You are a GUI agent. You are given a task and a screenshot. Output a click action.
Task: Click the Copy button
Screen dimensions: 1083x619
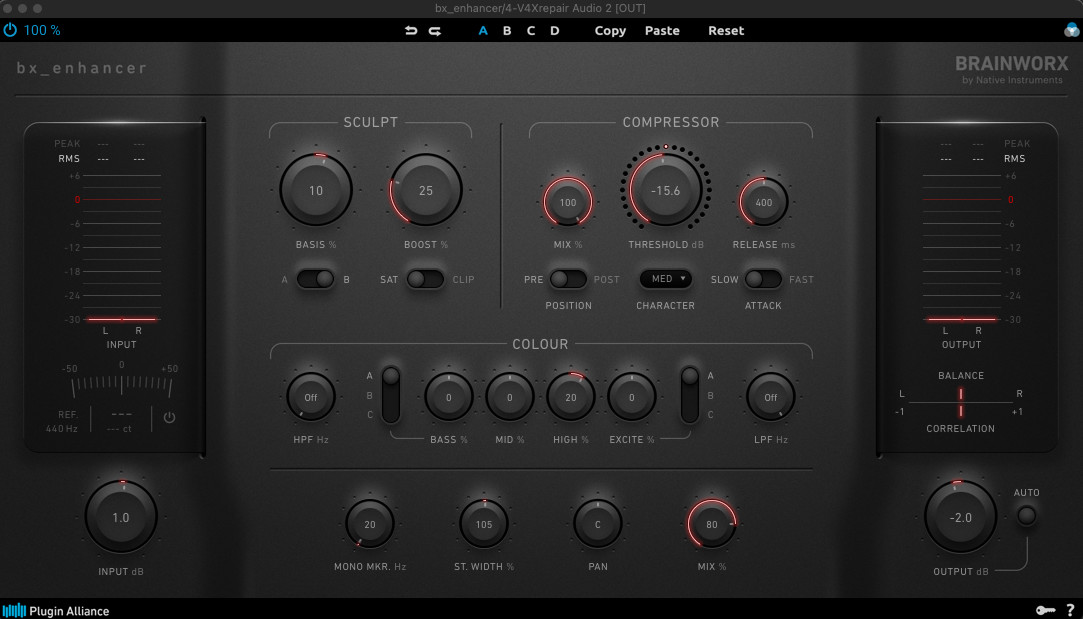(610, 30)
